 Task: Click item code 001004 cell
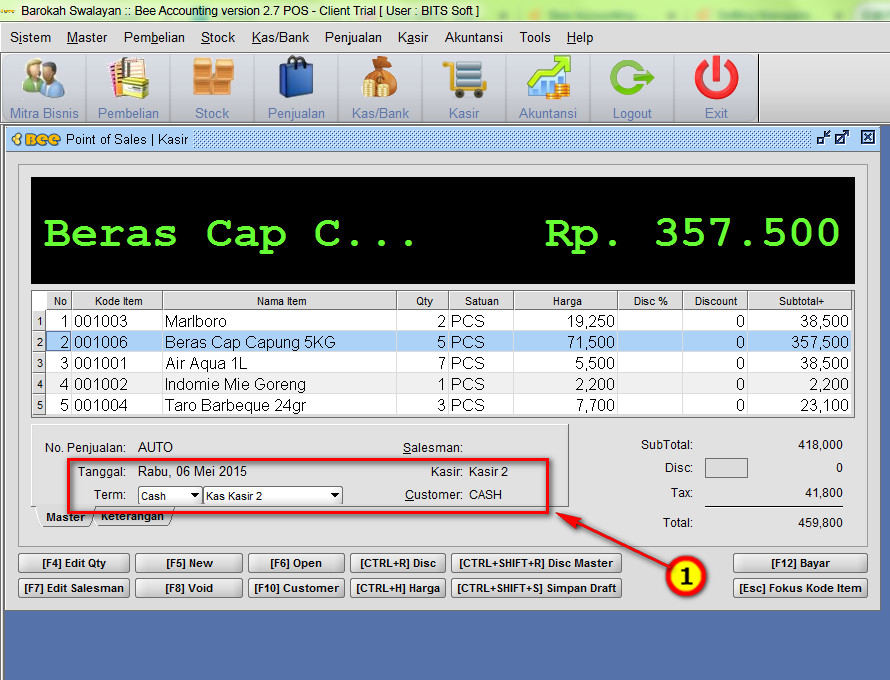pos(117,405)
